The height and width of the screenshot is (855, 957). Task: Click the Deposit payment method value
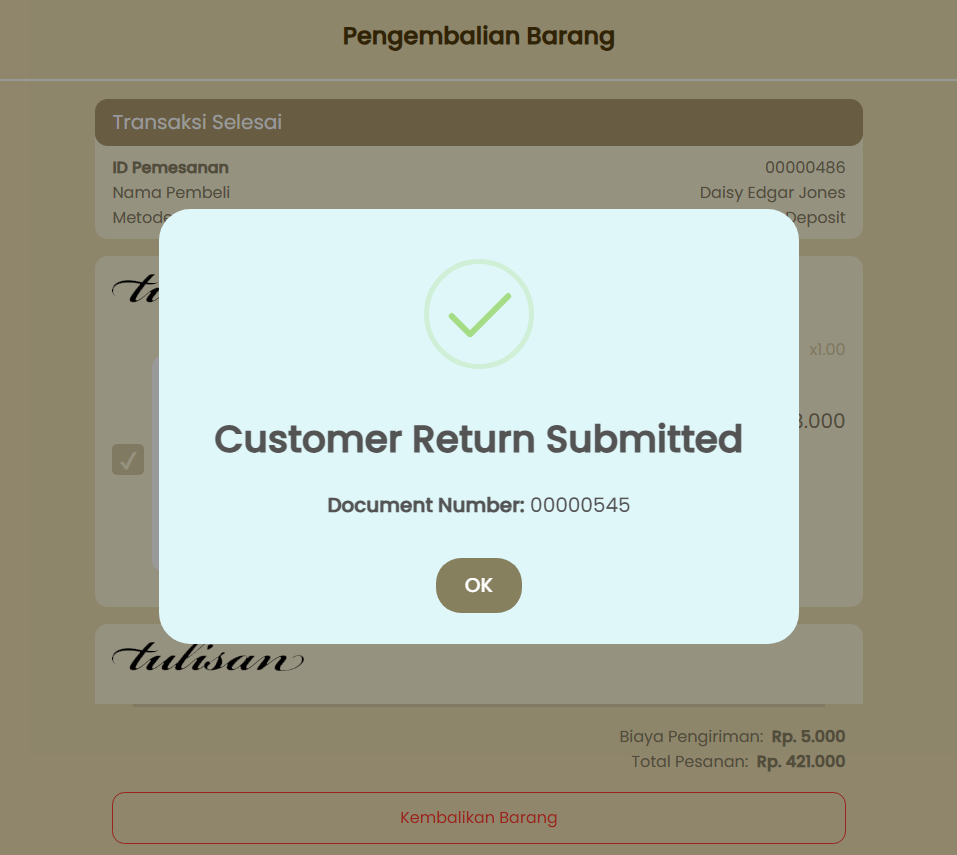point(815,218)
